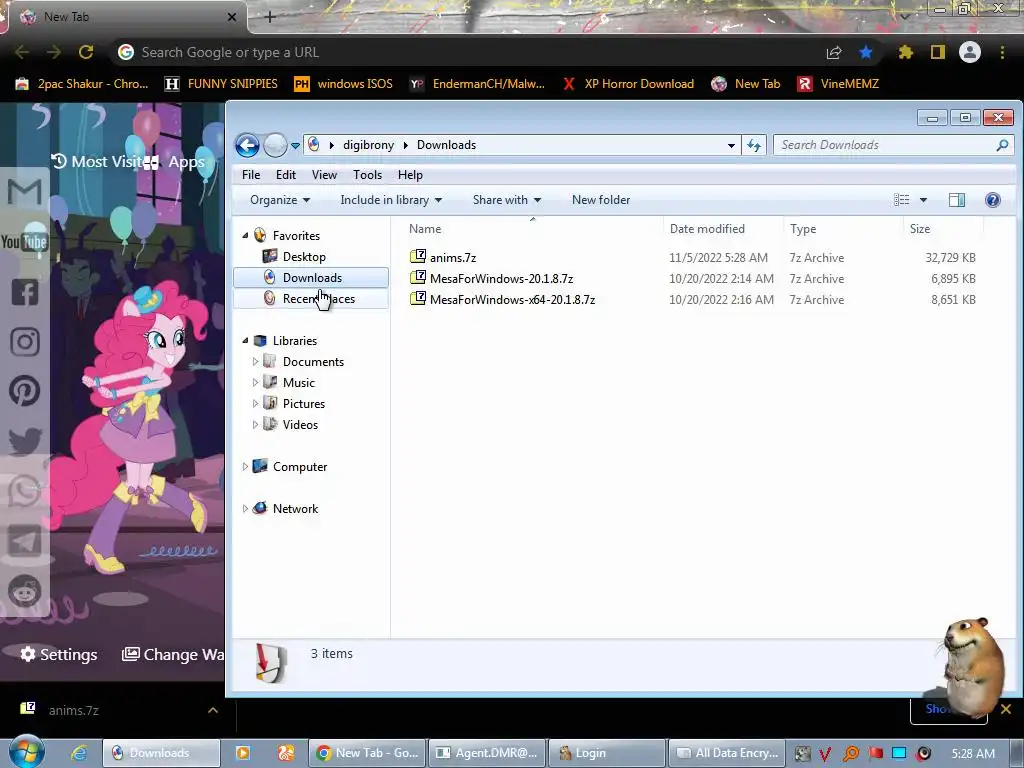The width and height of the screenshot is (1024, 768).
Task: Open the Instagram sidebar shortcut
Action: pyautogui.click(x=25, y=342)
